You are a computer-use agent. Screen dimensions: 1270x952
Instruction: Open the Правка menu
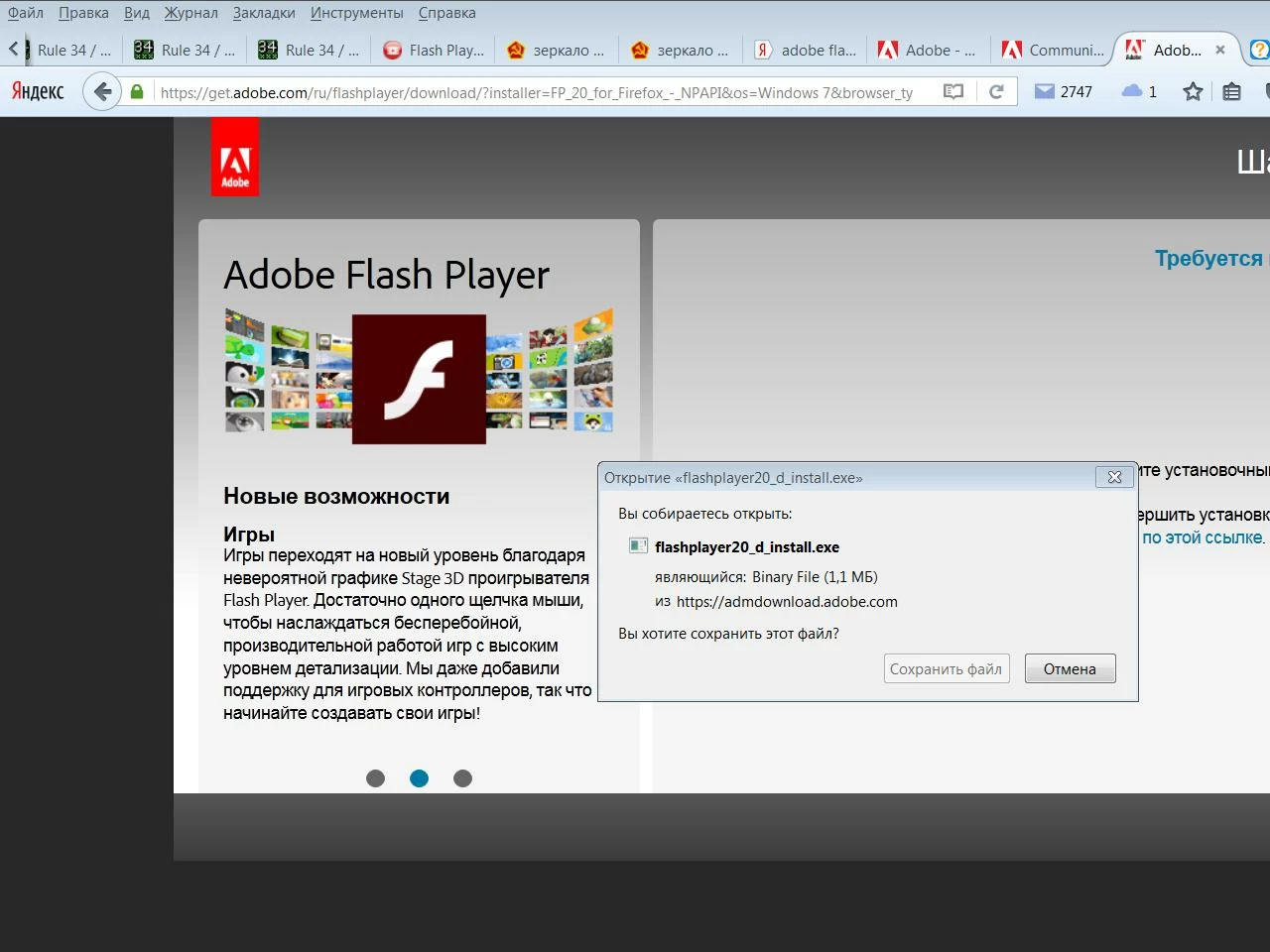(x=83, y=13)
